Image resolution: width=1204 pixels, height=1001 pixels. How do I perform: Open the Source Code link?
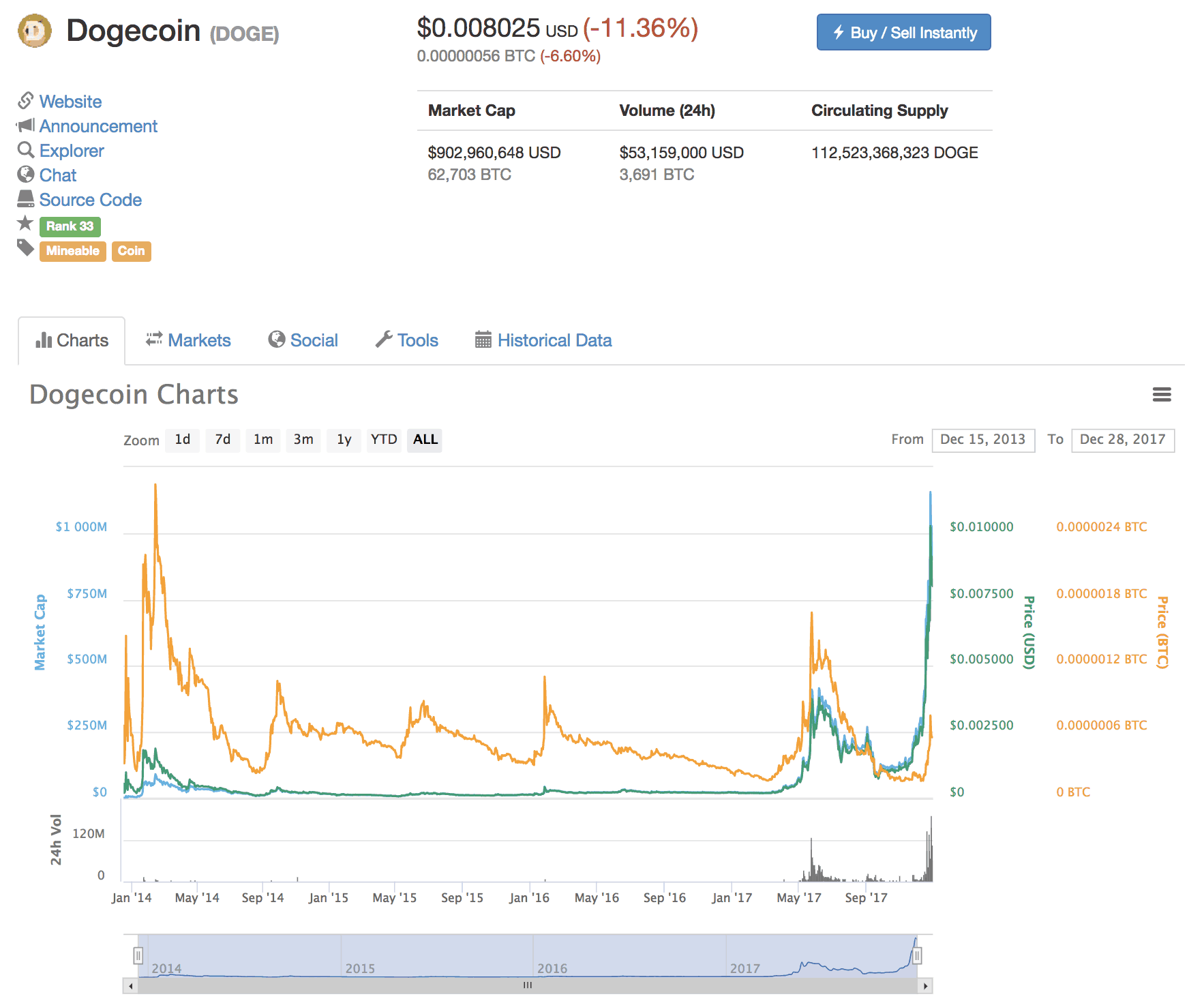[x=91, y=200]
